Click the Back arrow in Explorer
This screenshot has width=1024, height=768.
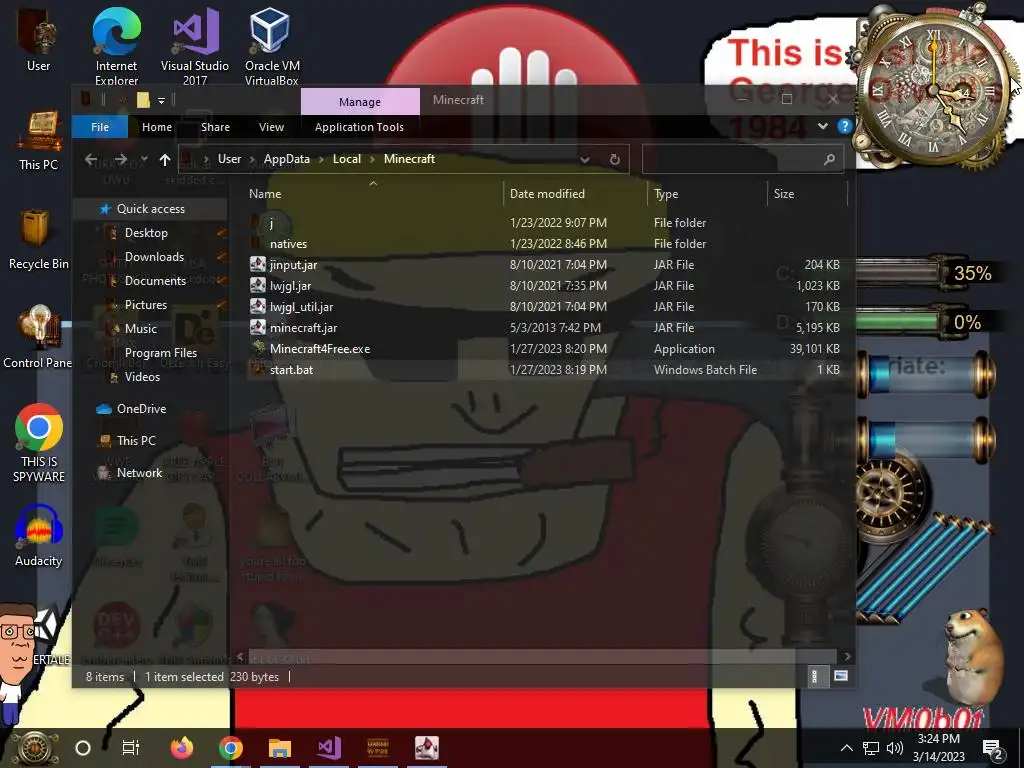[91, 159]
